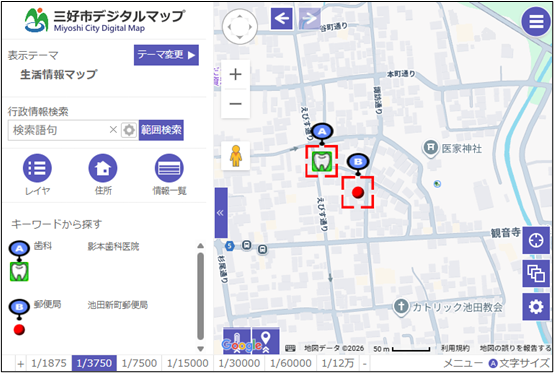Screen dimensions: 554x373
Task: Collapse the side panel with the « tab
Action: (x=221, y=213)
